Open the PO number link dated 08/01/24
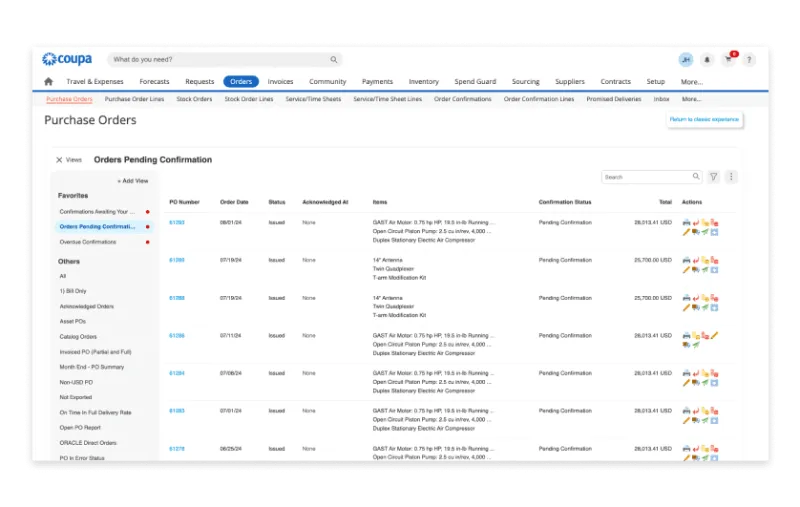This screenshot has width=800, height=507. pos(177,222)
